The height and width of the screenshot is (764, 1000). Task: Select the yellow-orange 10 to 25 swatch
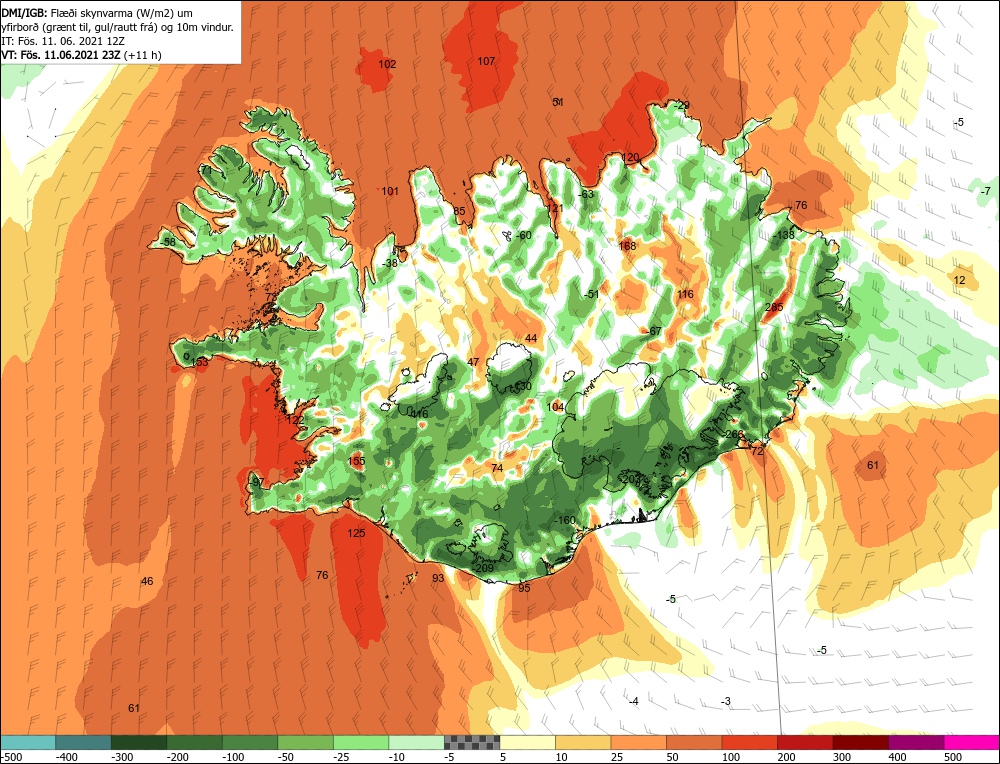583,742
